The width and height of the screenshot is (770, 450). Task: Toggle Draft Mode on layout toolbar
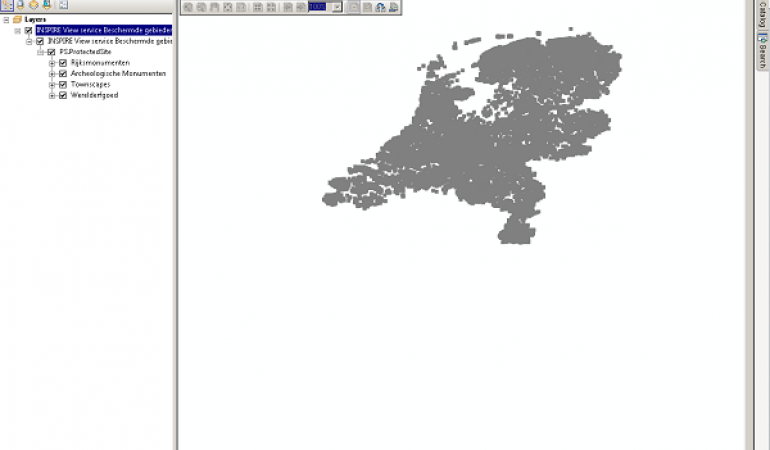click(354, 7)
